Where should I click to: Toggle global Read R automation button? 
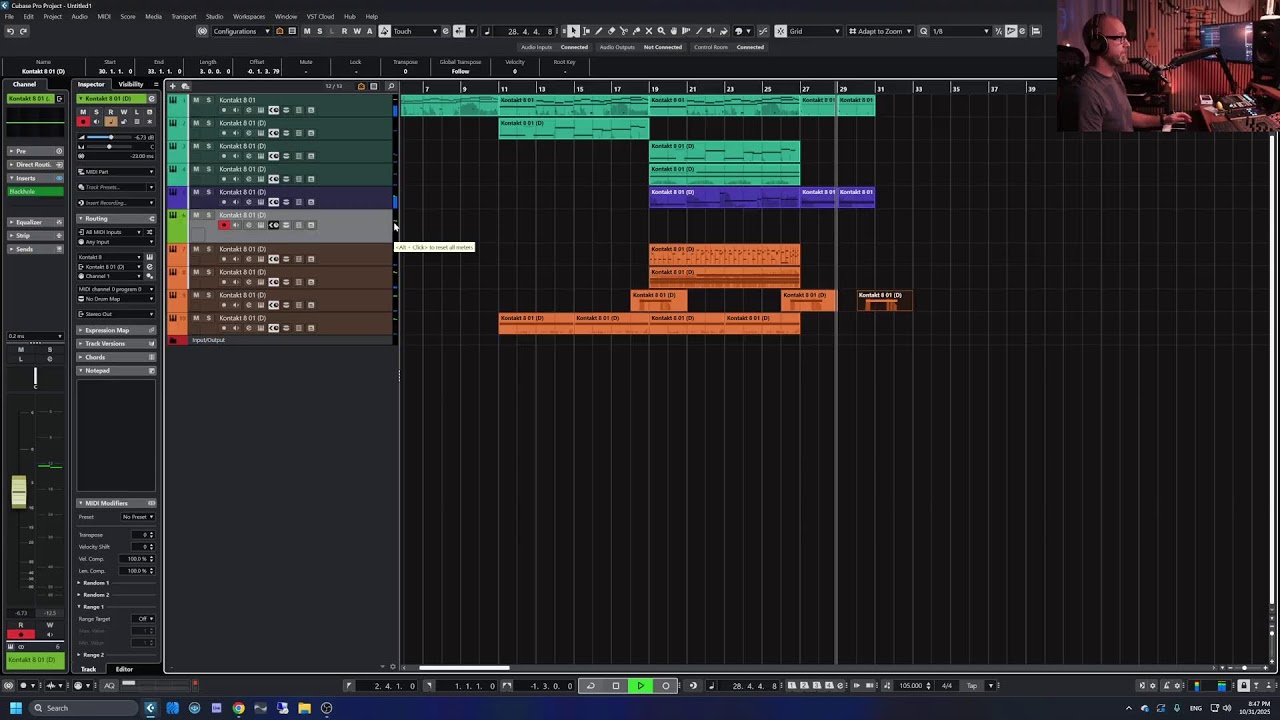pos(344,31)
